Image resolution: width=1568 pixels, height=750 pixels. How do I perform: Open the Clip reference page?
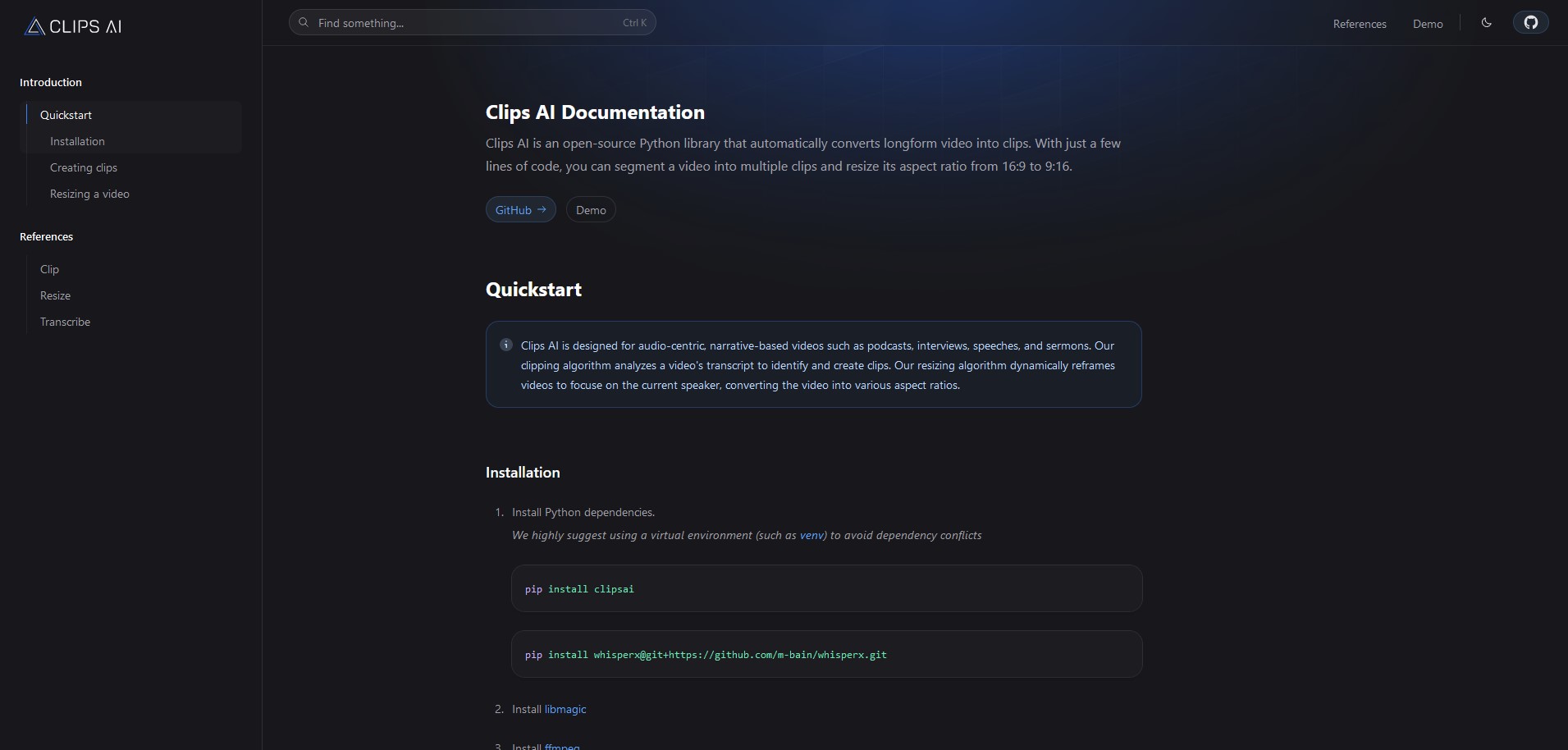click(49, 269)
